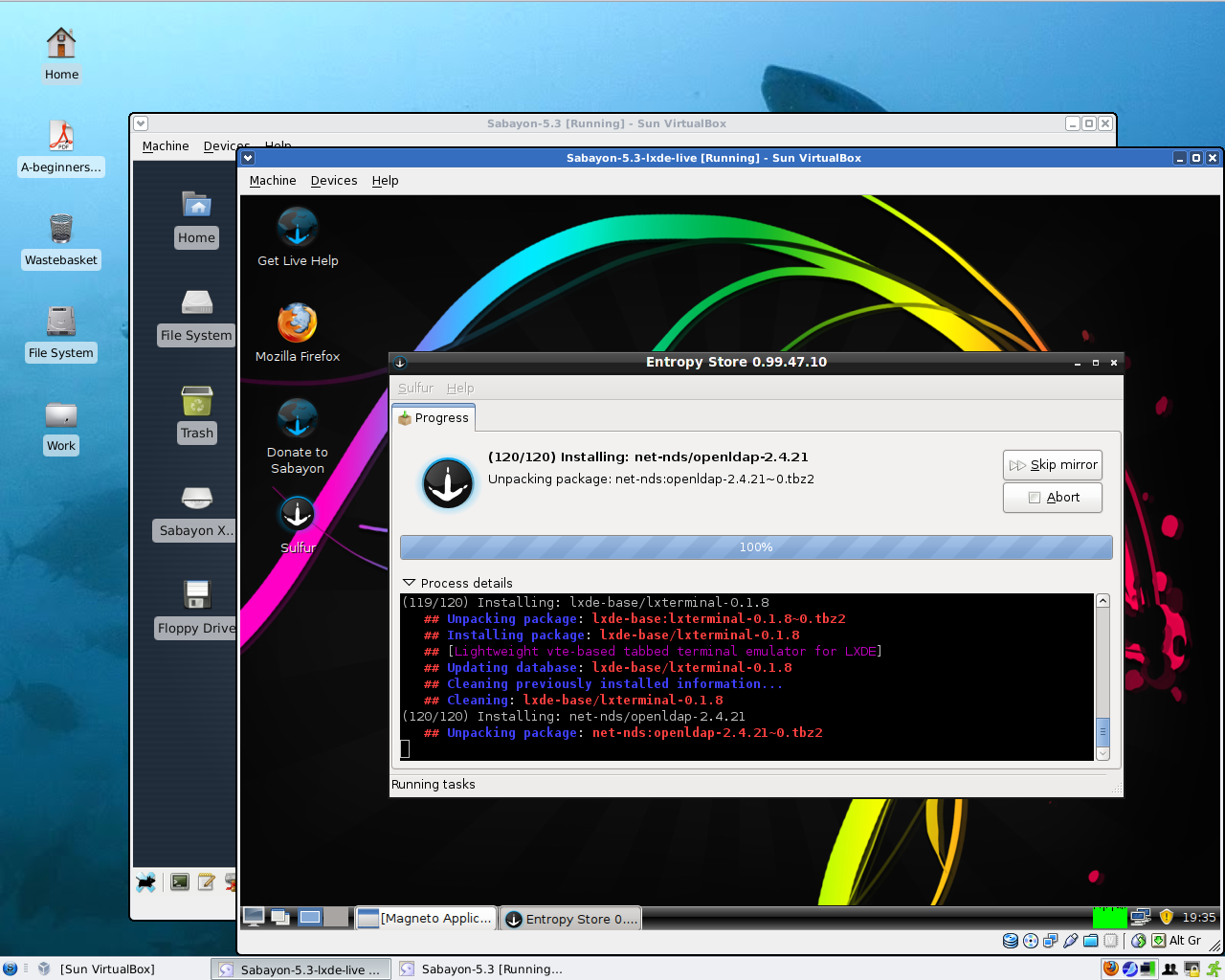The image size is (1225, 980).
Task: Switch to the Magneto Applic... taskbar window
Action: 426,919
